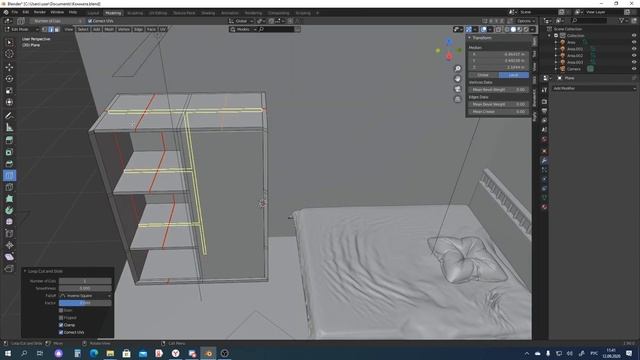Open shading options dropdown arrow
Image resolution: width=640 pixels, height=360 pixels.
tap(533, 29)
